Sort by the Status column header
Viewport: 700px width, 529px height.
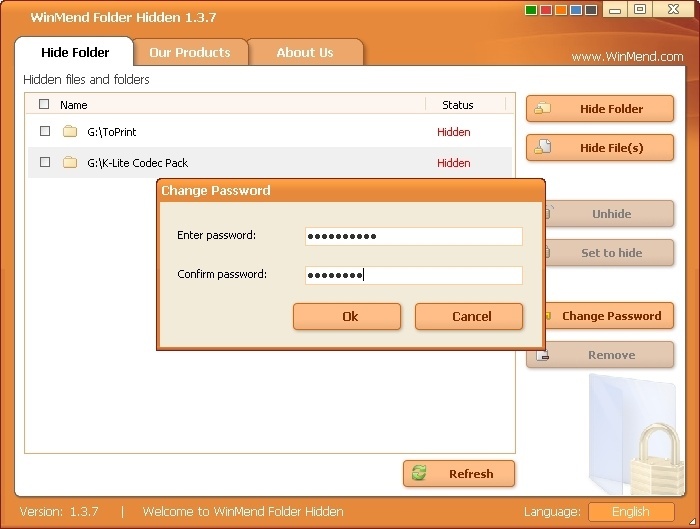click(458, 105)
